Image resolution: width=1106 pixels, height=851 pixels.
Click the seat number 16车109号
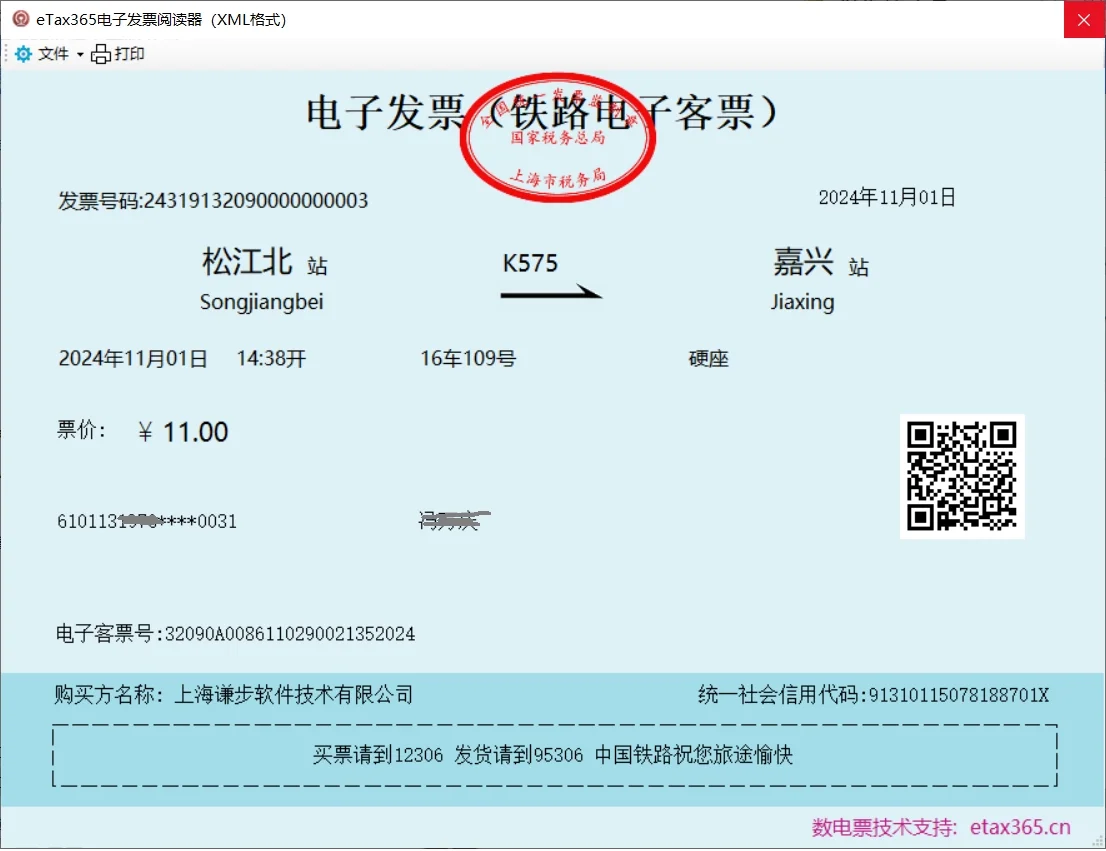click(x=468, y=358)
